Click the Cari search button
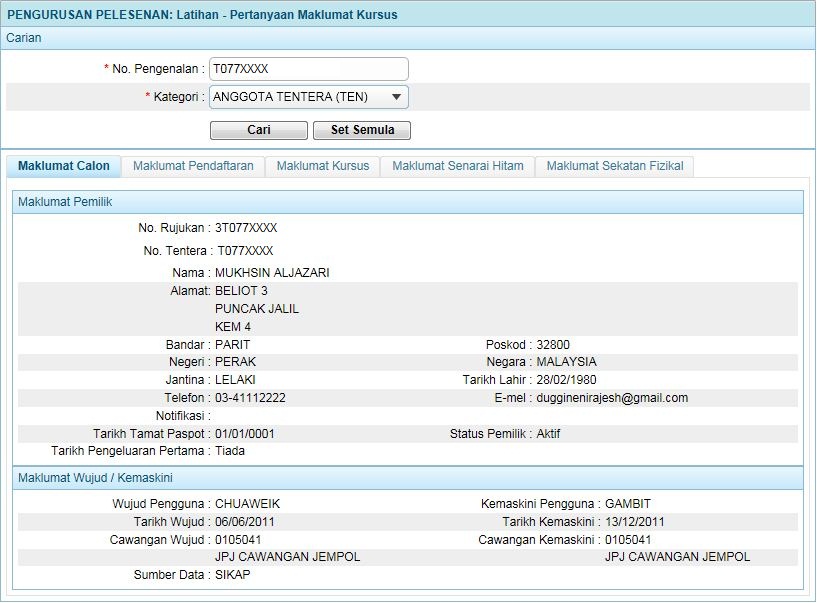 click(x=258, y=130)
